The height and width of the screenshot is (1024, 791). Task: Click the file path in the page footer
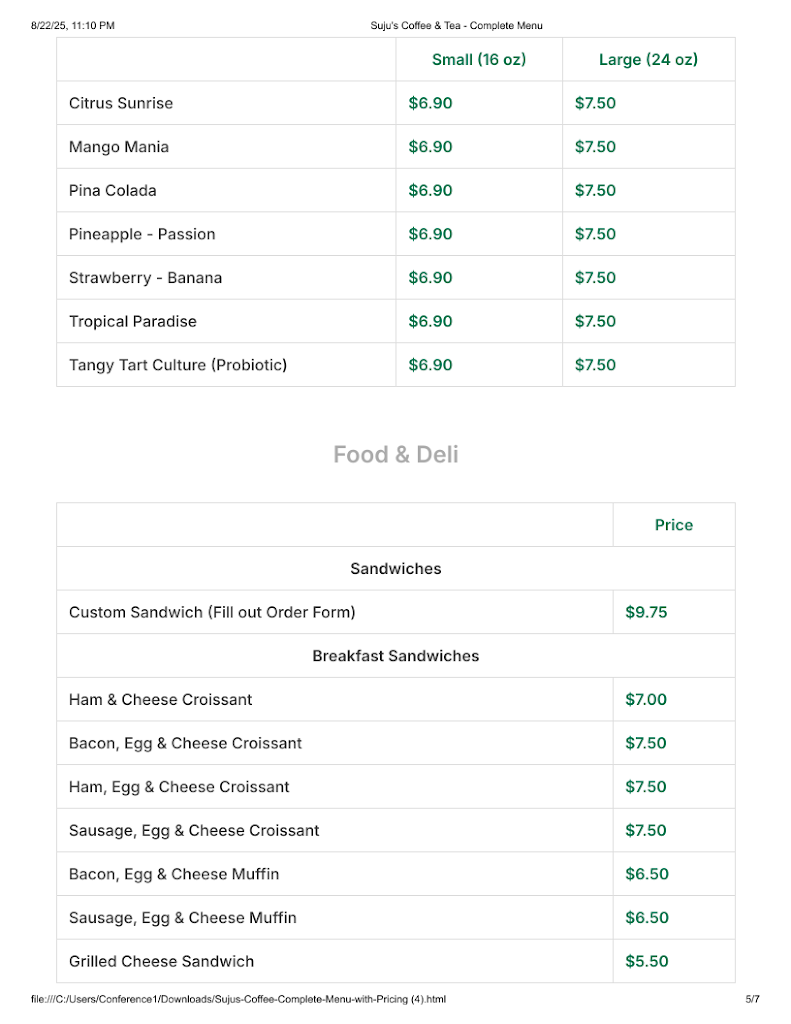[238, 998]
